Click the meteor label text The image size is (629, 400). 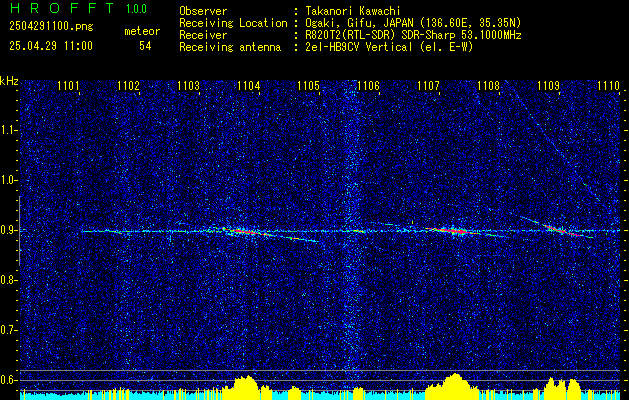point(142,31)
